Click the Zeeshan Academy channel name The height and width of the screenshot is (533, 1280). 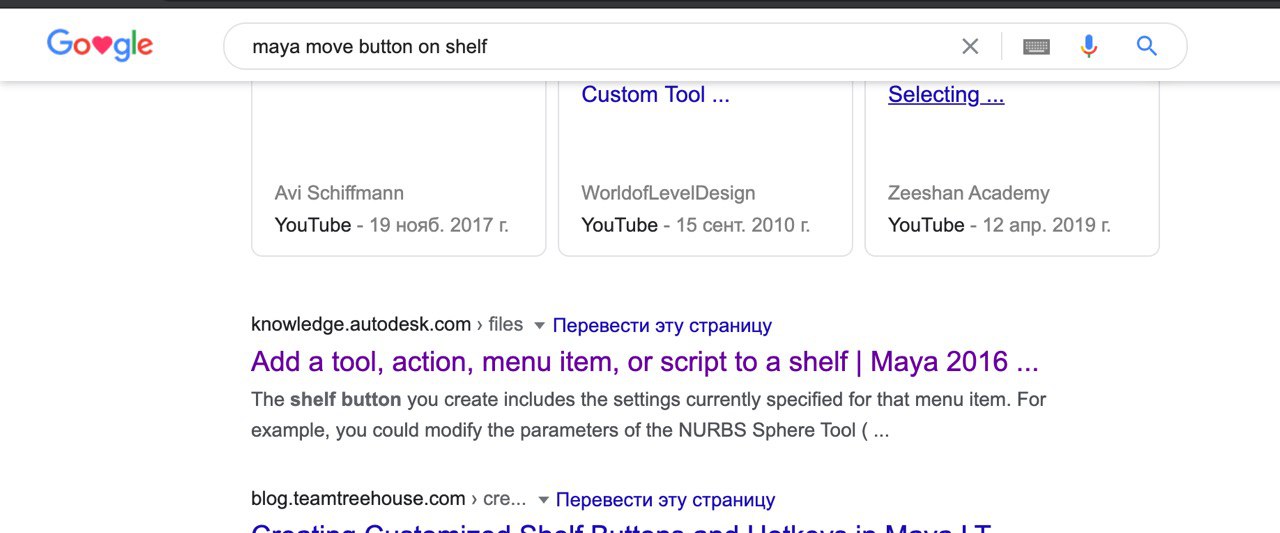969,193
